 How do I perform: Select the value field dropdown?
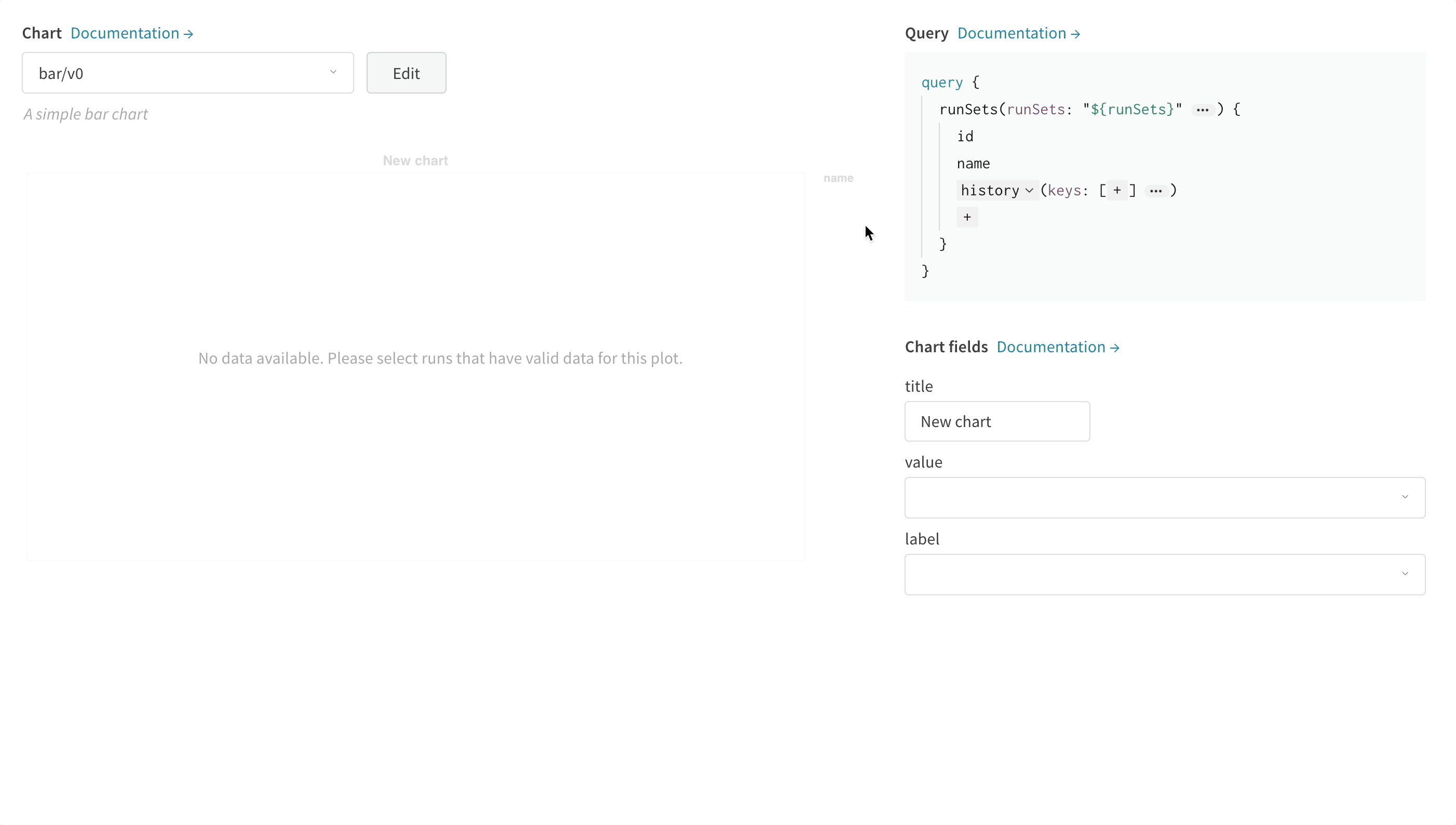(x=1163, y=497)
